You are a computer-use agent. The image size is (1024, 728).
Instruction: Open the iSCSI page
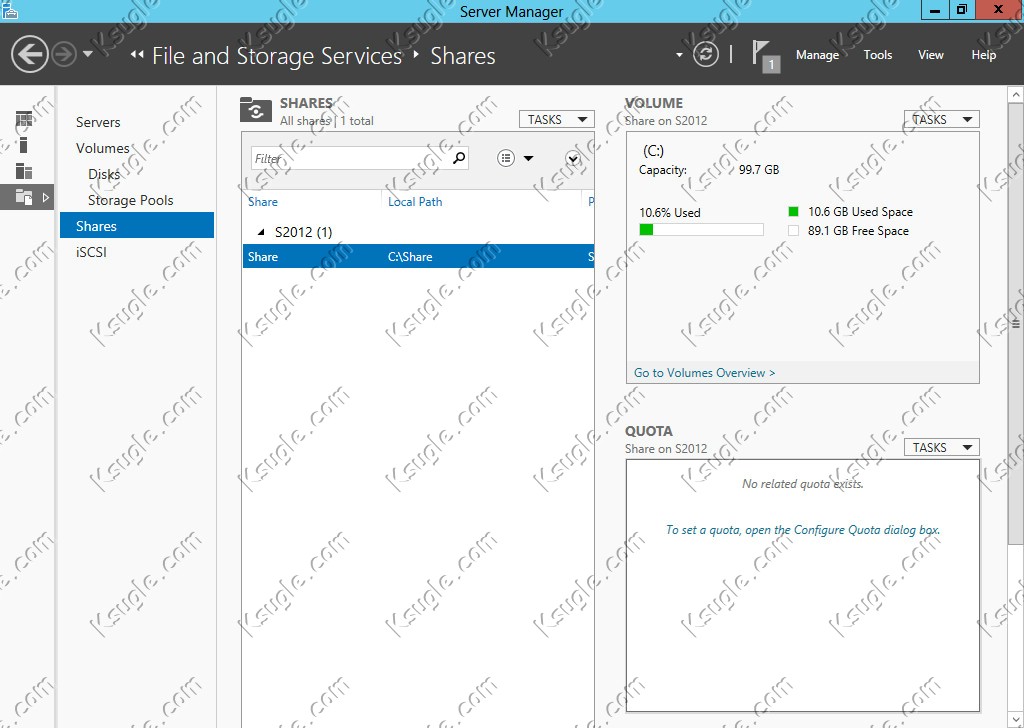click(91, 252)
